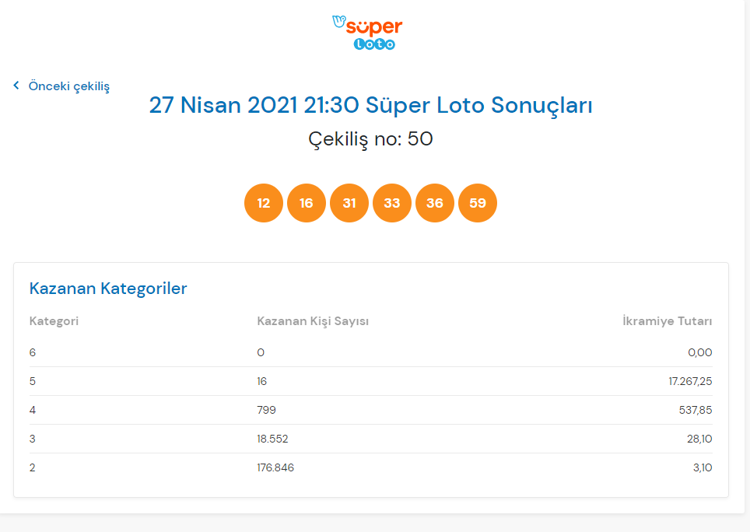
Task: Click the Süper Loto logo
Action: [x=367, y=32]
